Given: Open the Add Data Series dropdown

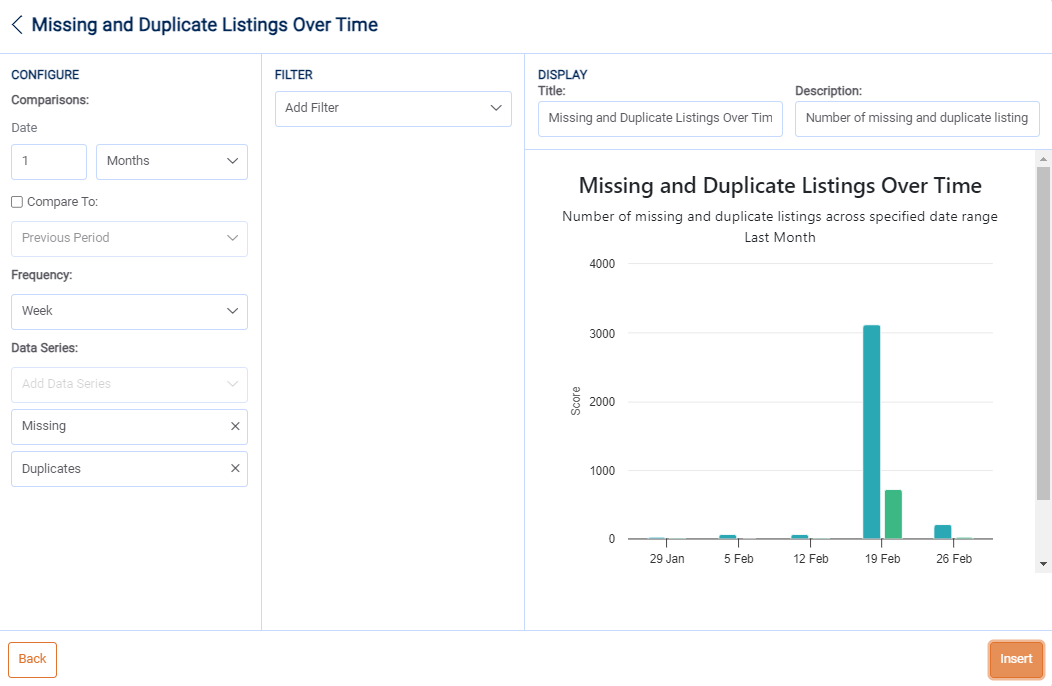Looking at the screenshot, I should (x=129, y=384).
